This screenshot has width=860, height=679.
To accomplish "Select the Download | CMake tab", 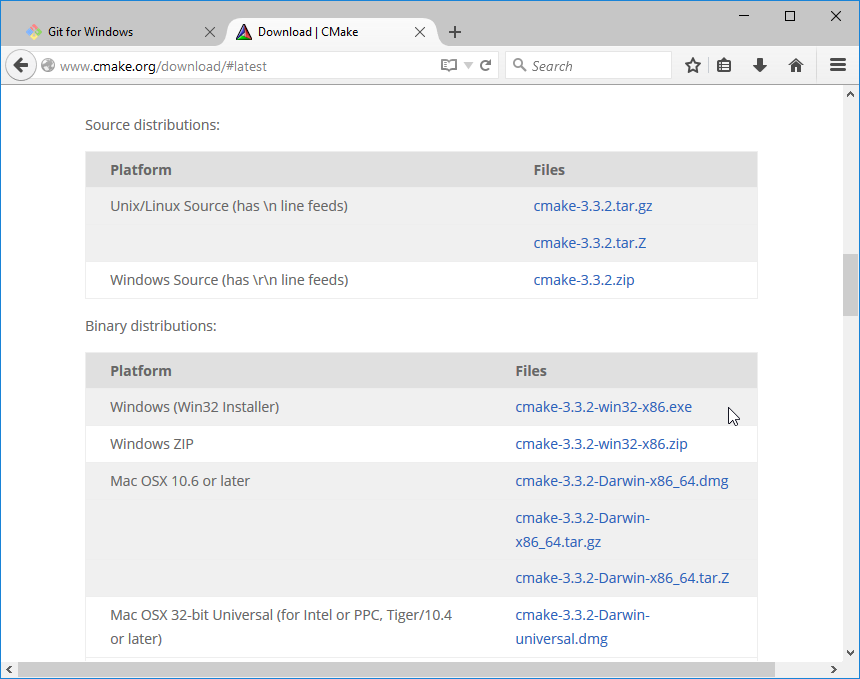I will point(332,32).
